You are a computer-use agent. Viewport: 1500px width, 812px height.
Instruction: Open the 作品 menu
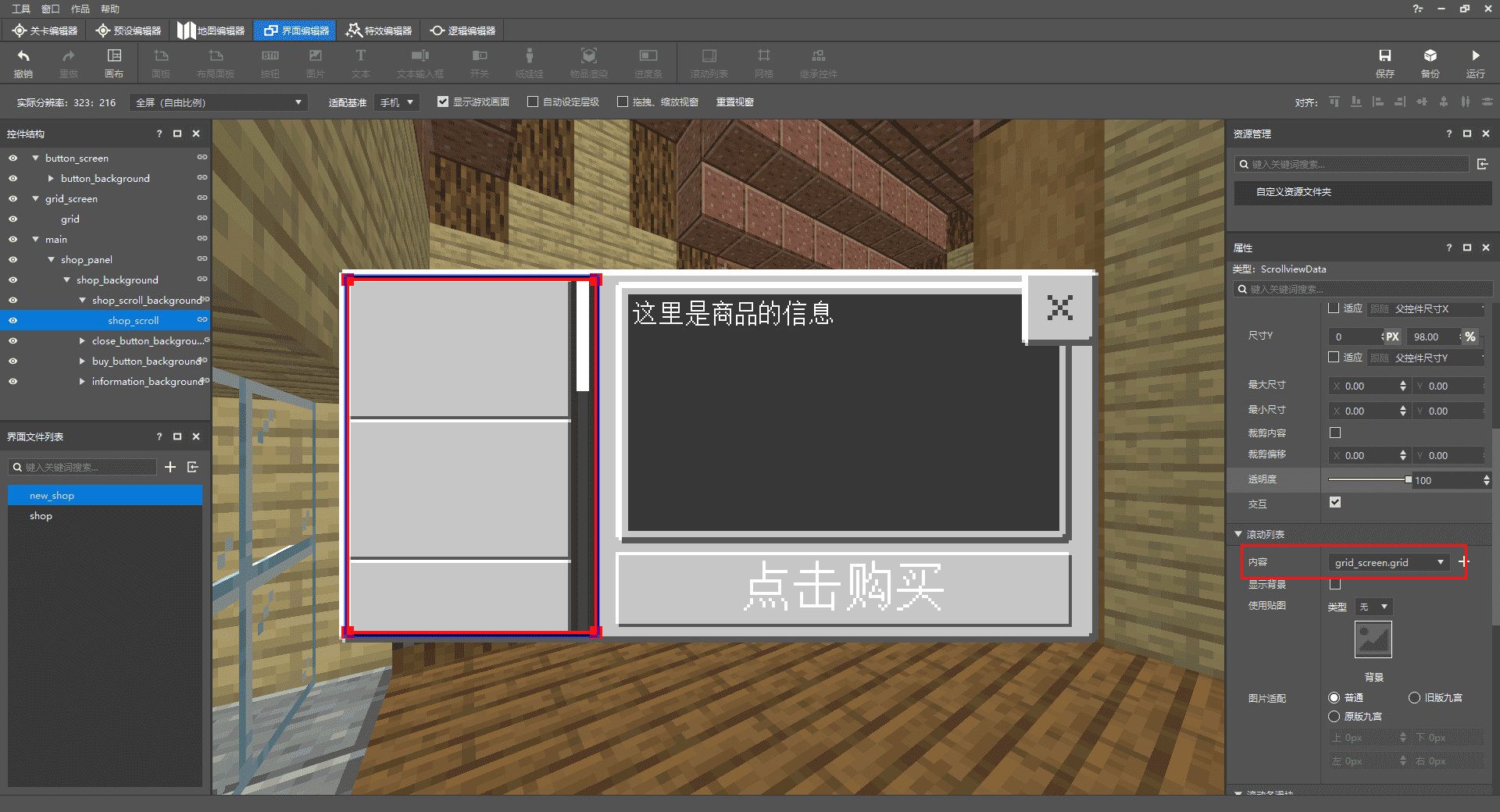coord(80,9)
